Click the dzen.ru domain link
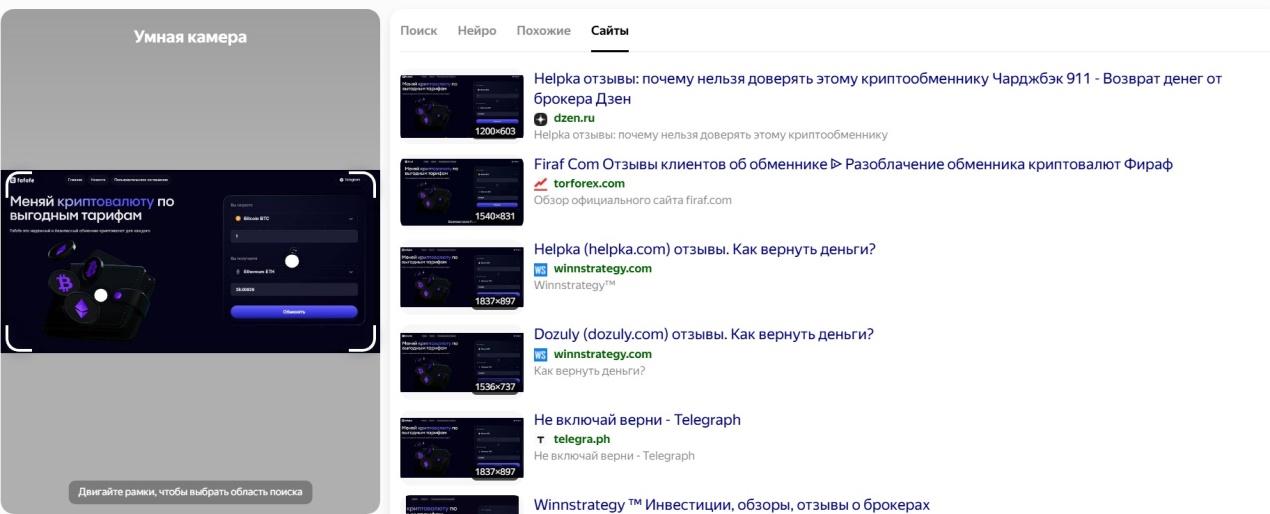 [x=574, y=119]
